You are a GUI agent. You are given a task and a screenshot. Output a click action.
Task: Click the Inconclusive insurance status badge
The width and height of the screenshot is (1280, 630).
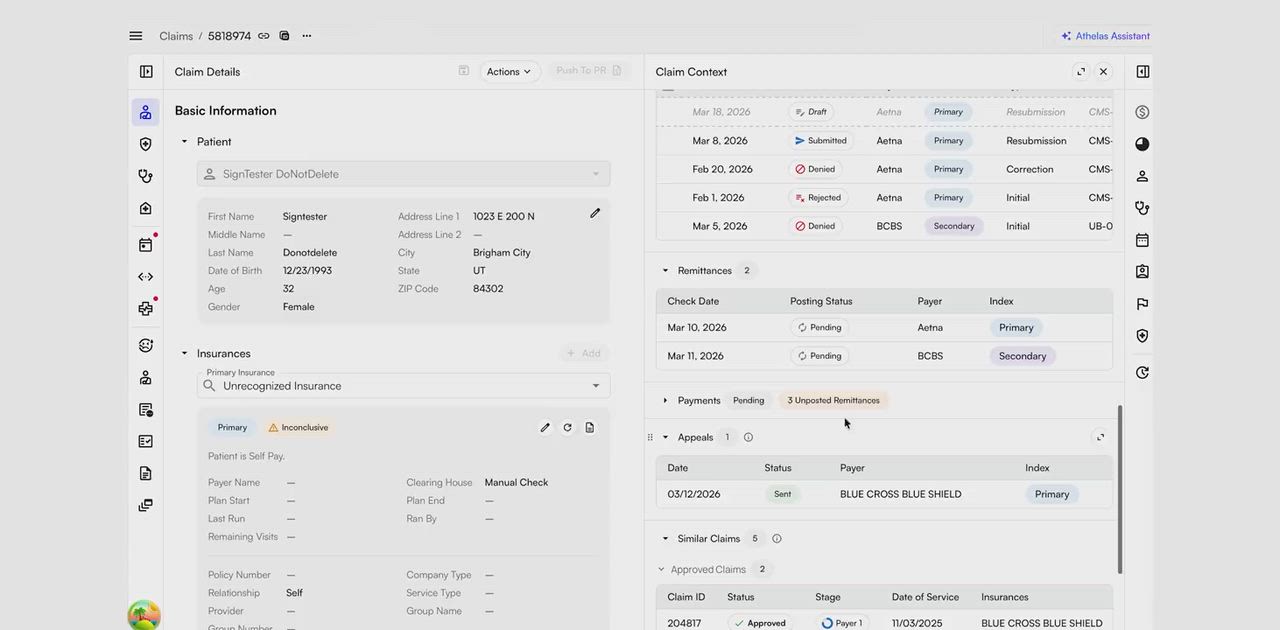click(298, 427)
